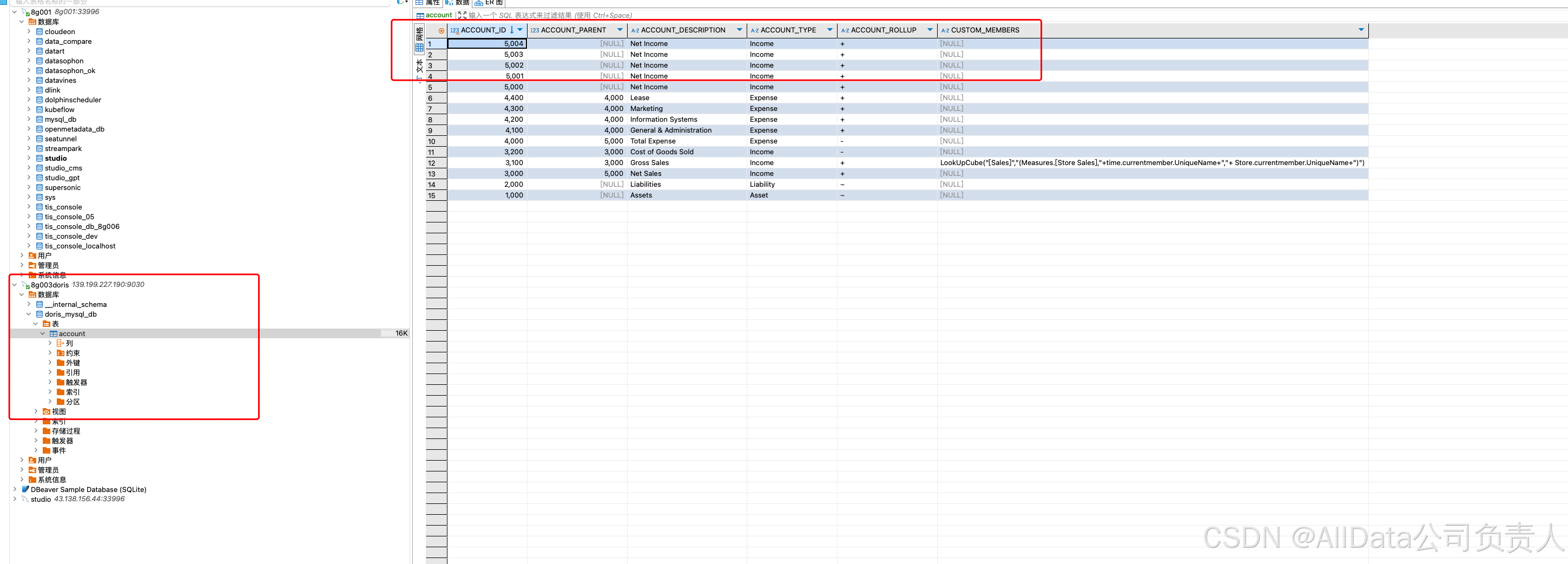
Task: Select row number 15 header
Action: (436, 195)
